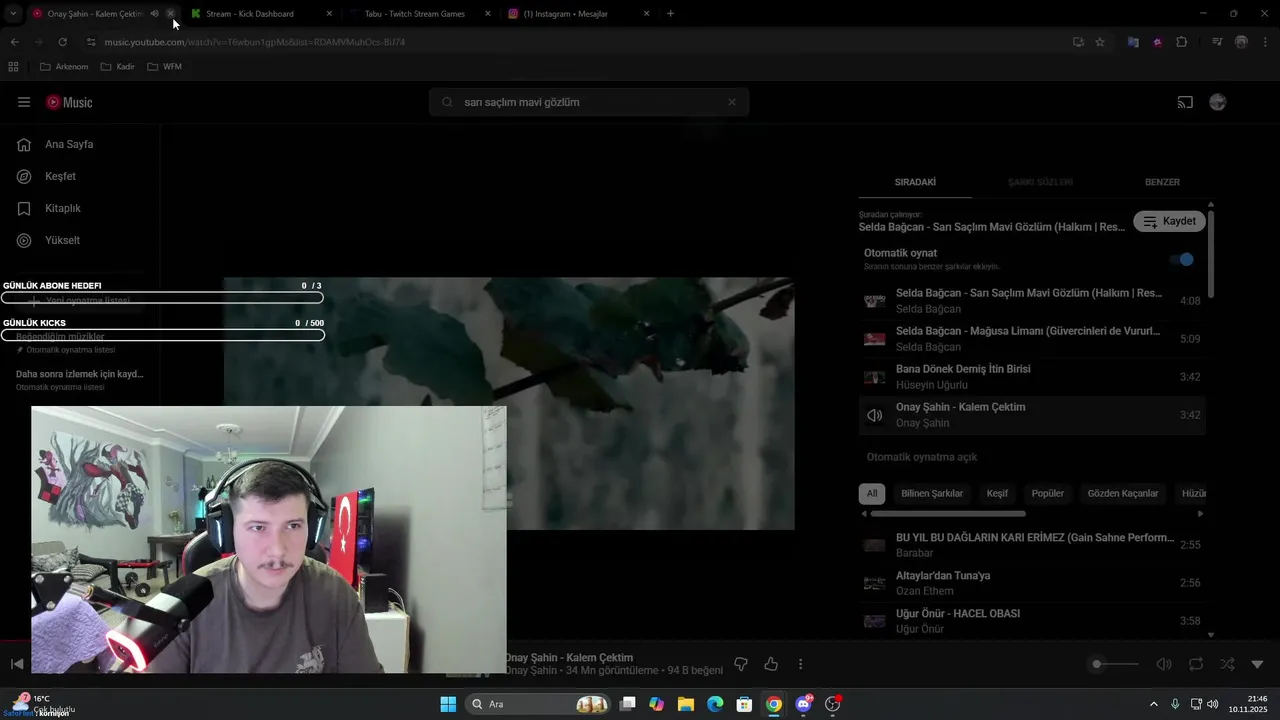Play Bana Dönek Demiş İtin Birisi

[x=1032, y=377]
